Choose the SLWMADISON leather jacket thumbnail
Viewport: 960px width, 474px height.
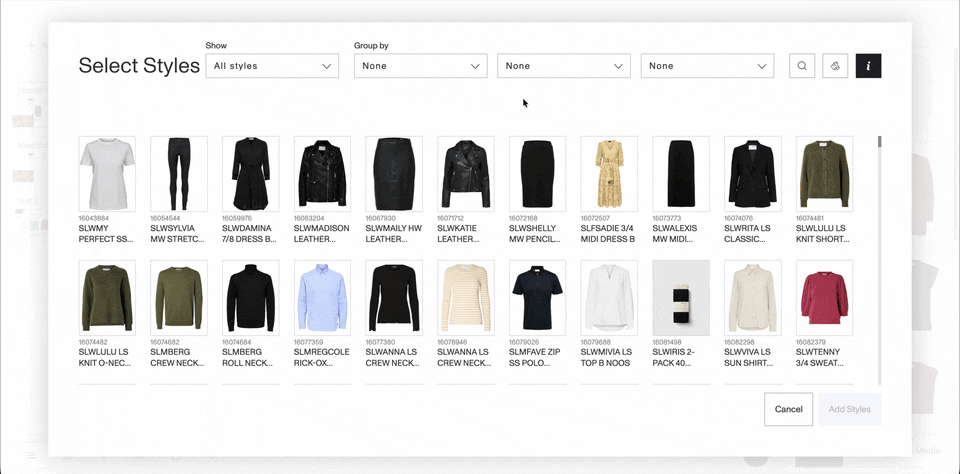pos(322,174)
